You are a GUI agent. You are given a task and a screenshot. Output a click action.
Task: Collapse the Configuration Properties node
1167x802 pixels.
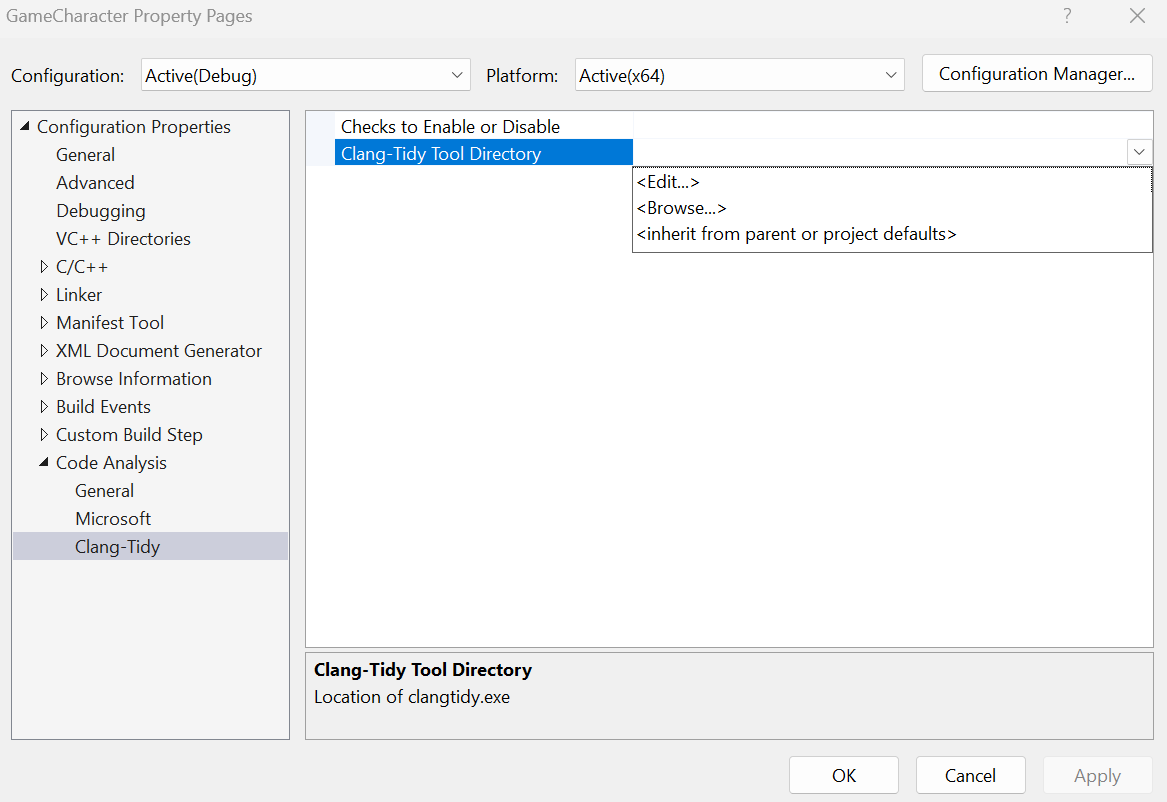pyautogui.click(x=25, y=127)
